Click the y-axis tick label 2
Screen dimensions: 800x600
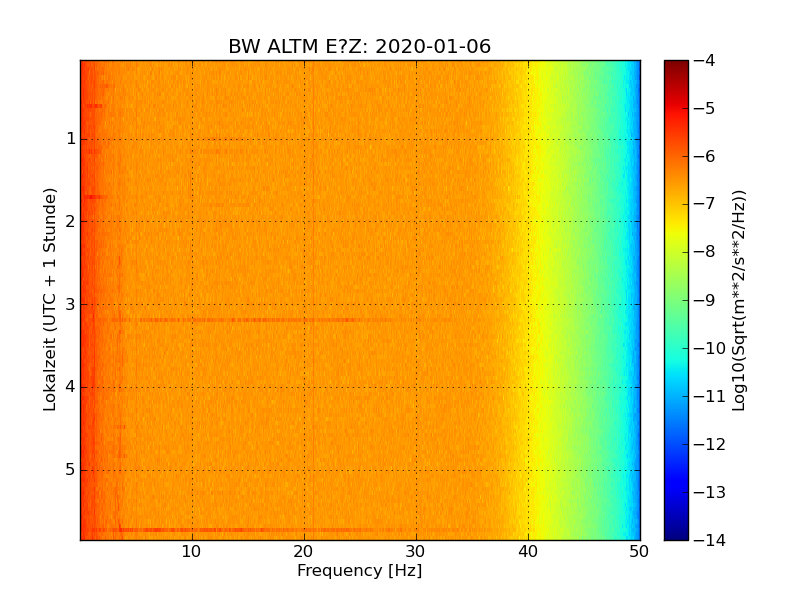71,221
